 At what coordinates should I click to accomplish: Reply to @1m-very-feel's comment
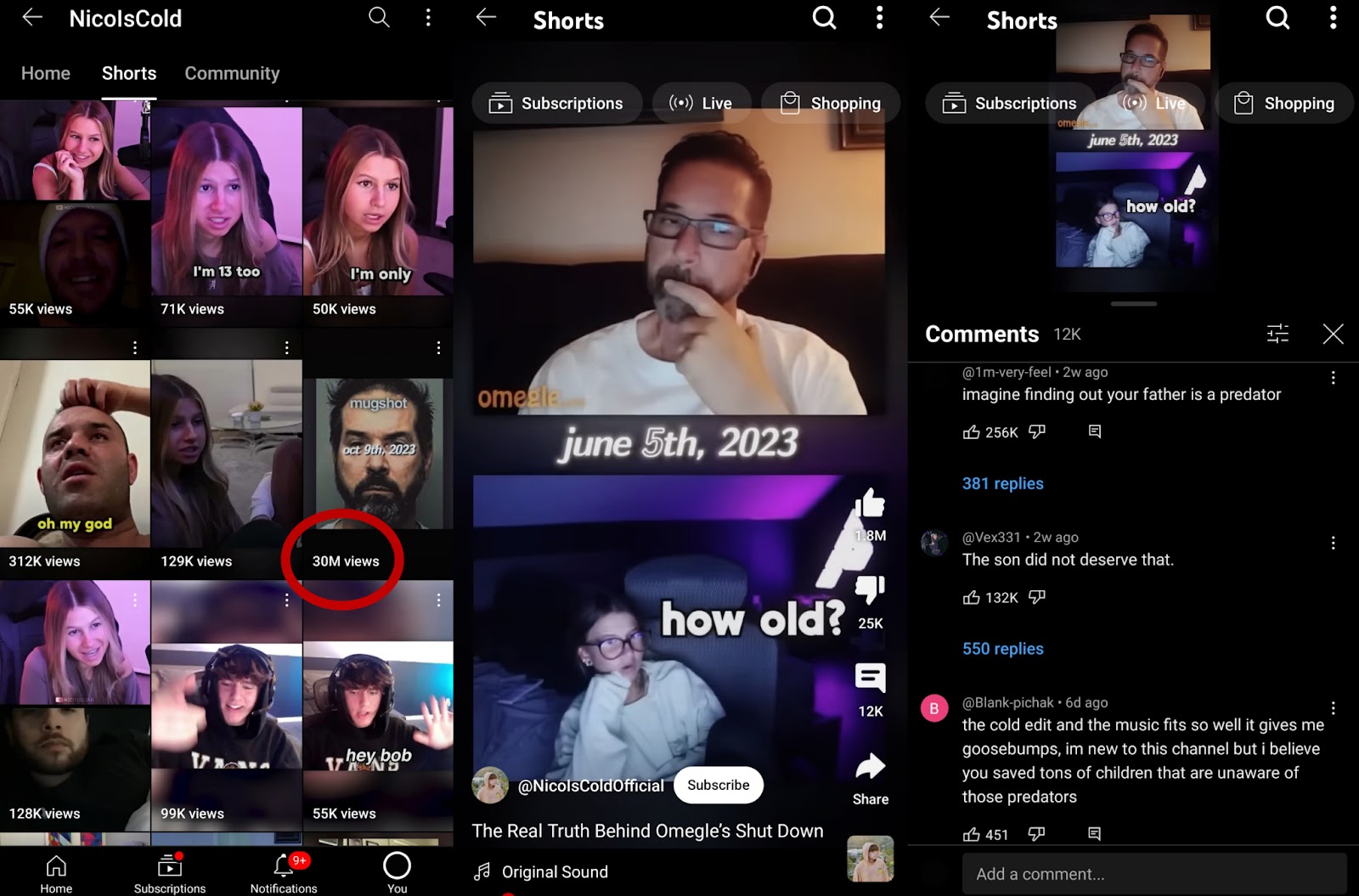click(1095, 432)
